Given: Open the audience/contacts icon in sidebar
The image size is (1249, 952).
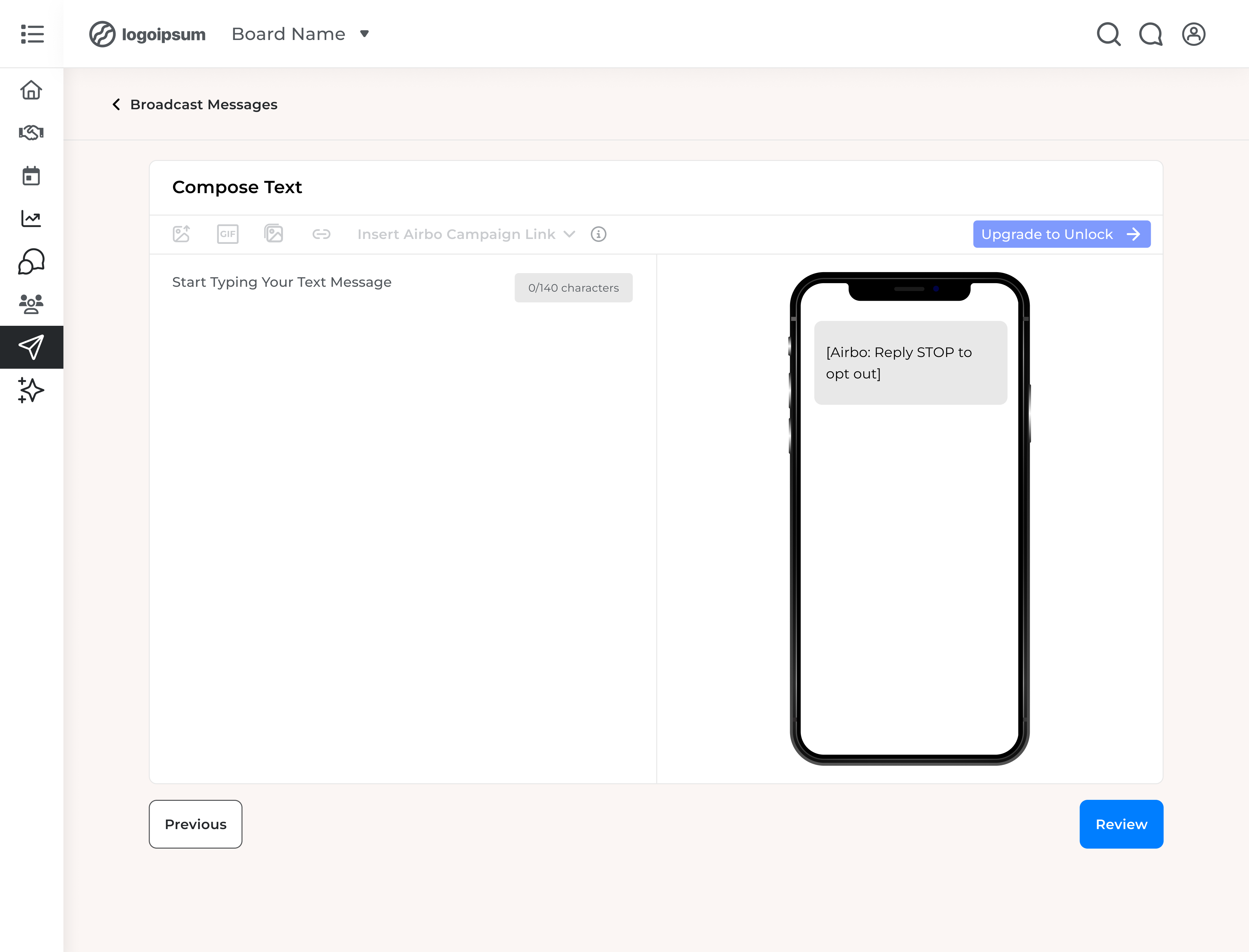Looking at the screenshot, I should tap(31, 304).
